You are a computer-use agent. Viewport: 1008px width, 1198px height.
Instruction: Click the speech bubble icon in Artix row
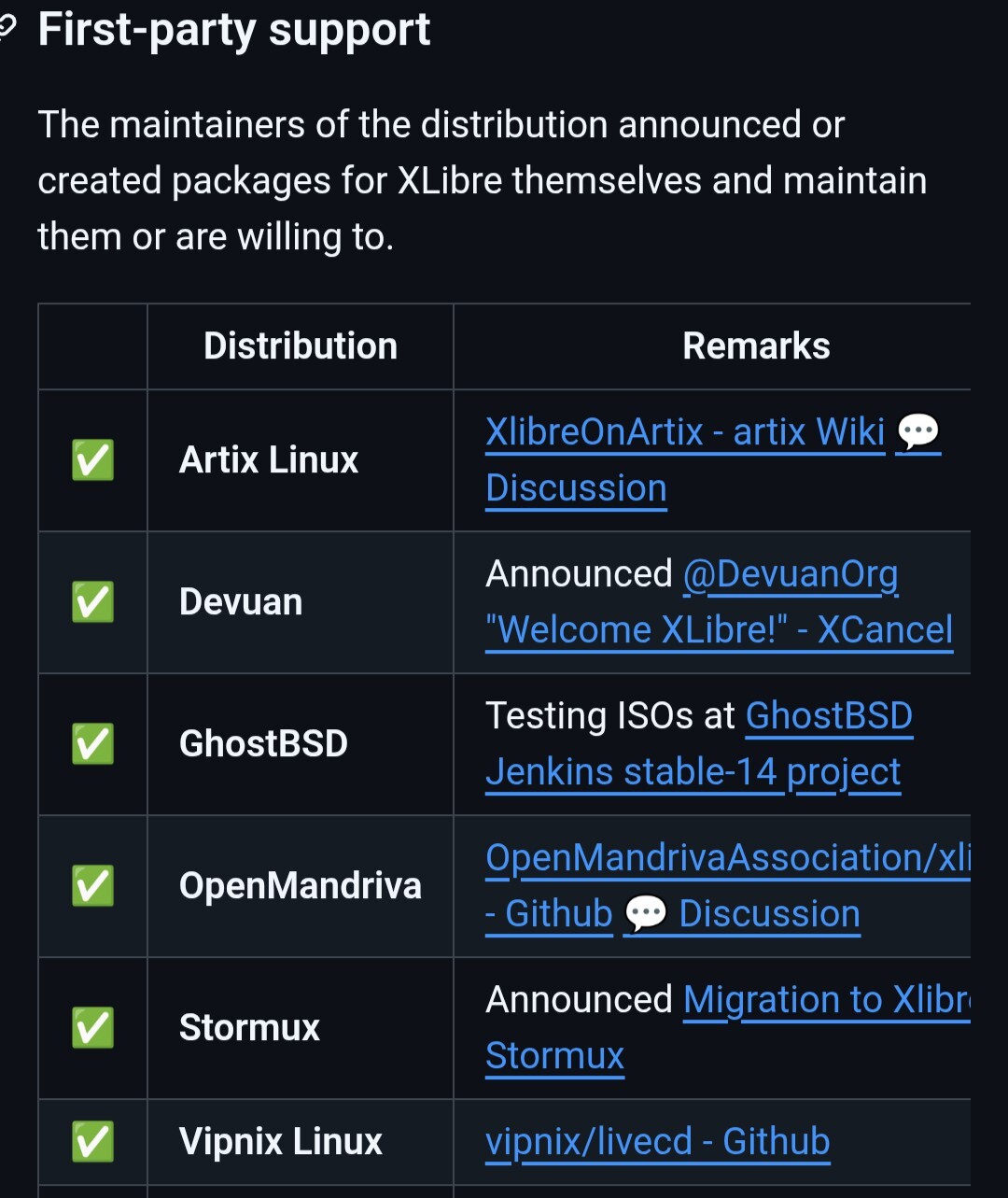pos(917,433)
